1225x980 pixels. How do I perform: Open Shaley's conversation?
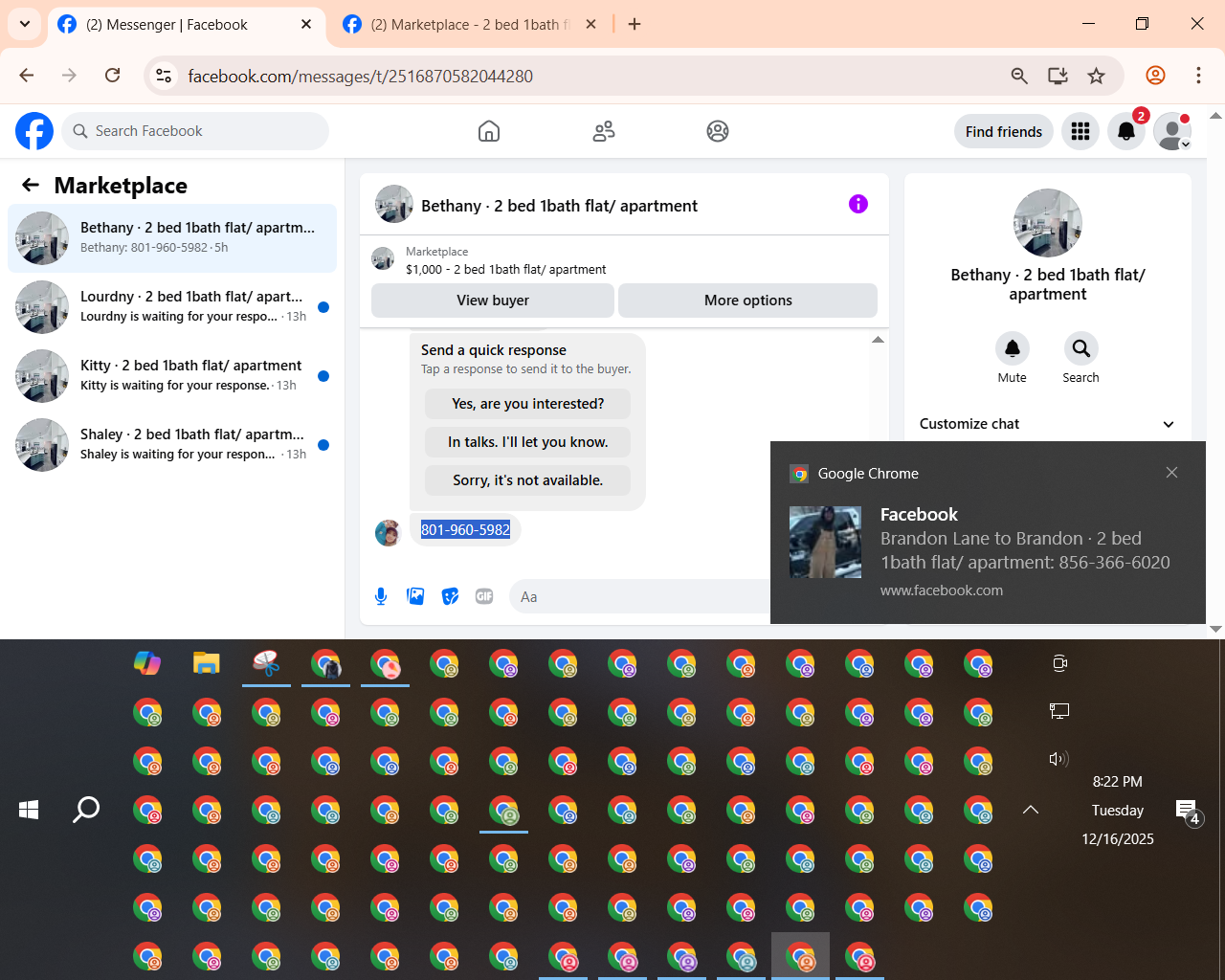pyautogui.click(x=172, y=445)
